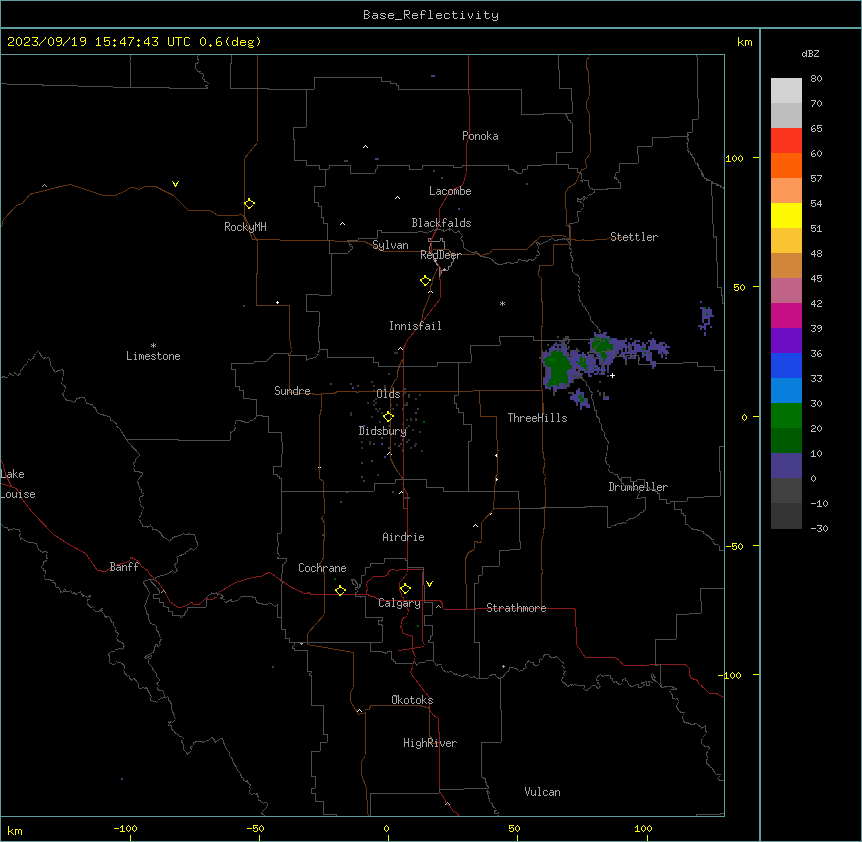Click the asterisk marker above Limestone
Screen dimensions: 862x842
[x=153, y=346]
